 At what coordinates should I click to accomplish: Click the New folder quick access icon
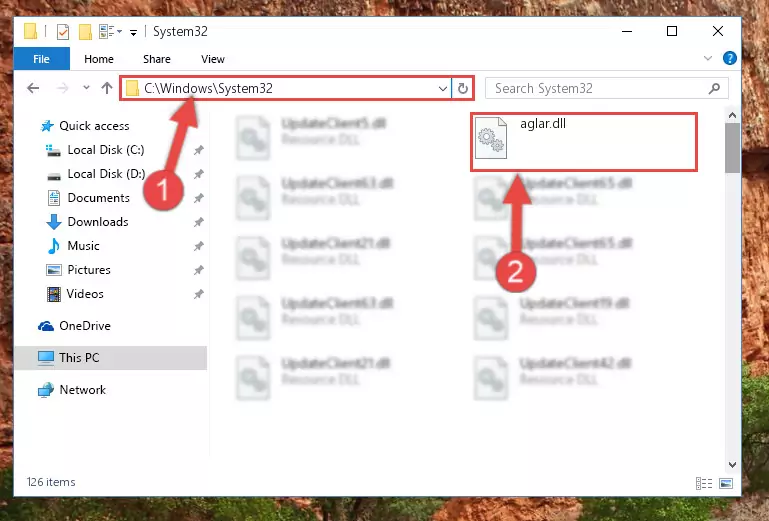tap(85, 32)
